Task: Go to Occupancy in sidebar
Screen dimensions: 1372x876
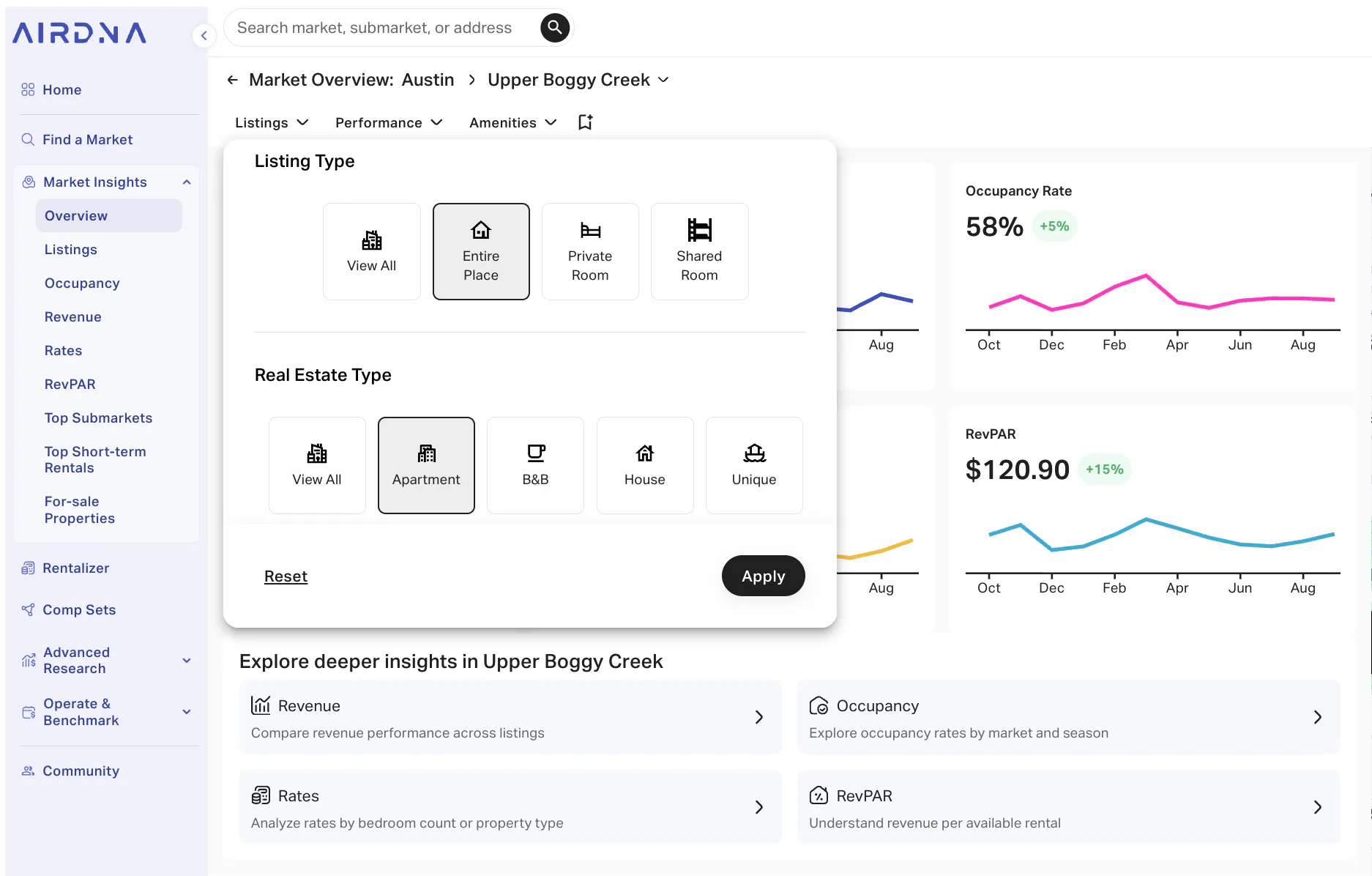Action: click(x=82, y=283)
